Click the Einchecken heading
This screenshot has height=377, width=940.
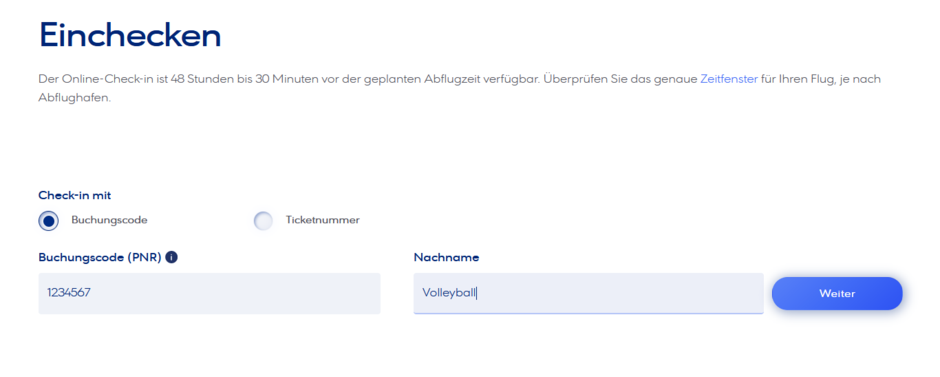129,35
